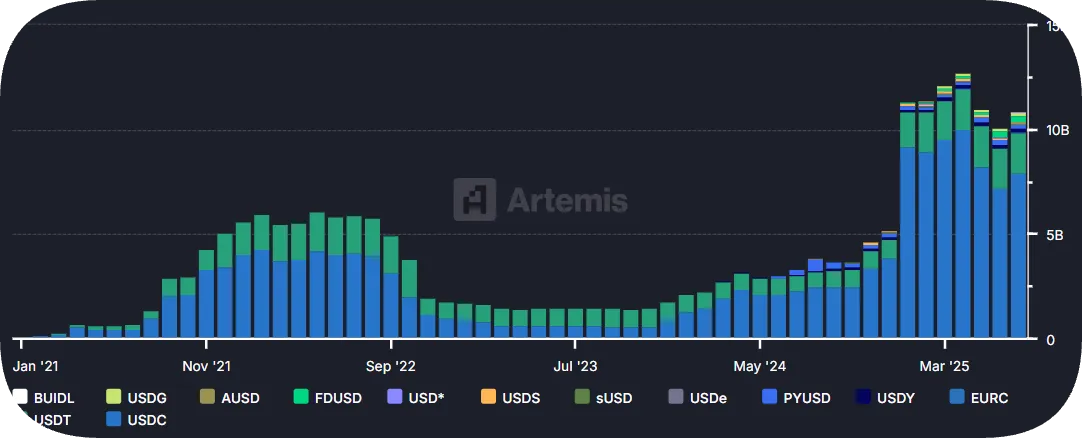Click the USDe gray legend icon
The height and width of the screenshot is (438, 1082).
coord(676,397)
